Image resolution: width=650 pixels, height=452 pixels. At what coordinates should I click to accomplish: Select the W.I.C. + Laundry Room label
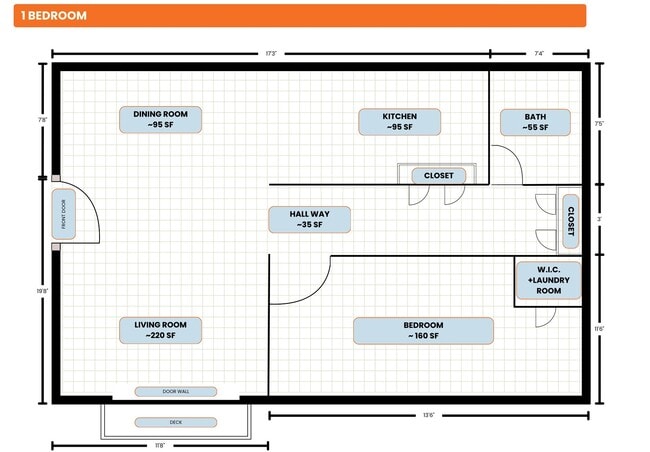click(x=548, y=279)
